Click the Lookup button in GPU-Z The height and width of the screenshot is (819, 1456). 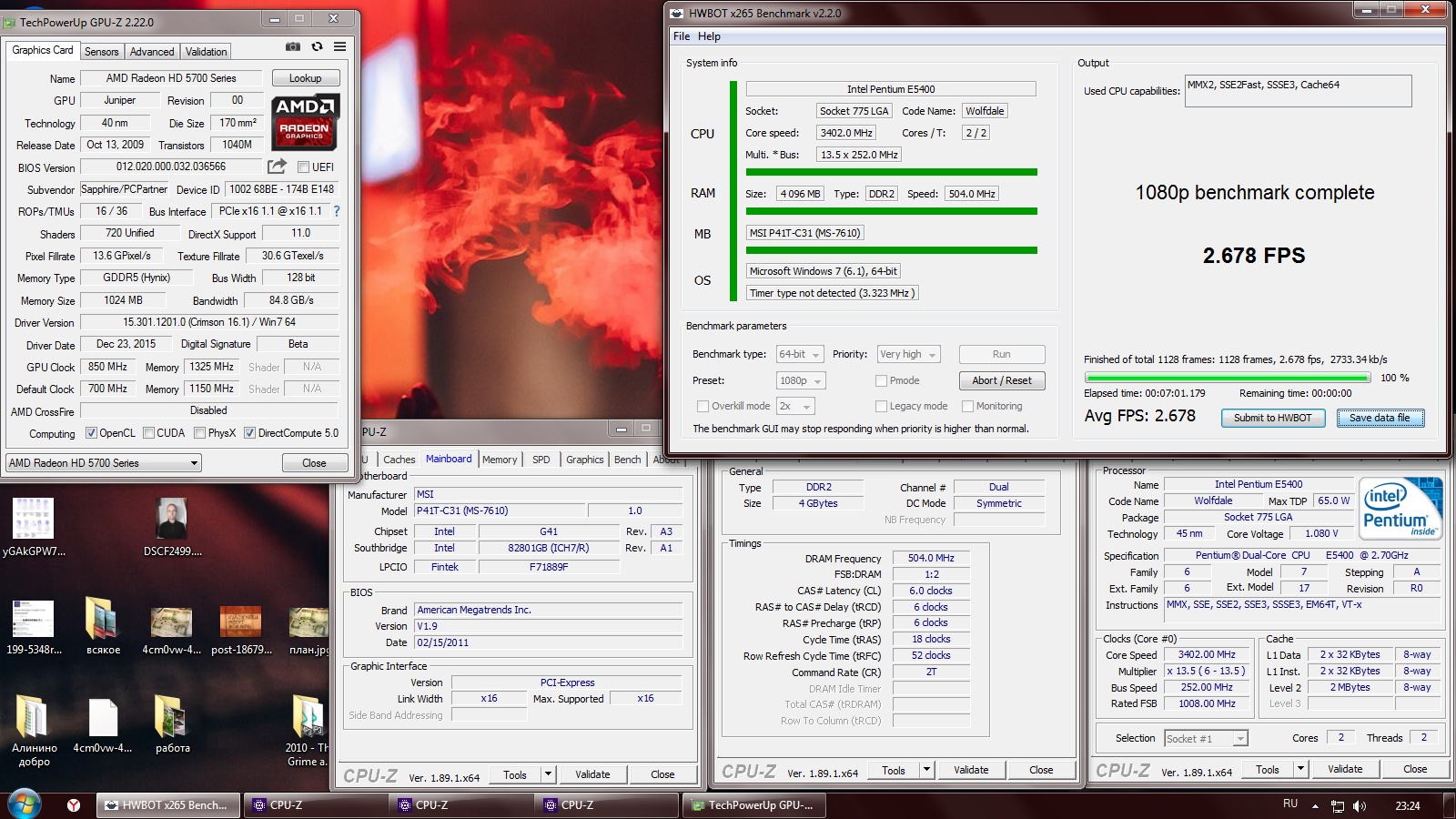point(305,78)
